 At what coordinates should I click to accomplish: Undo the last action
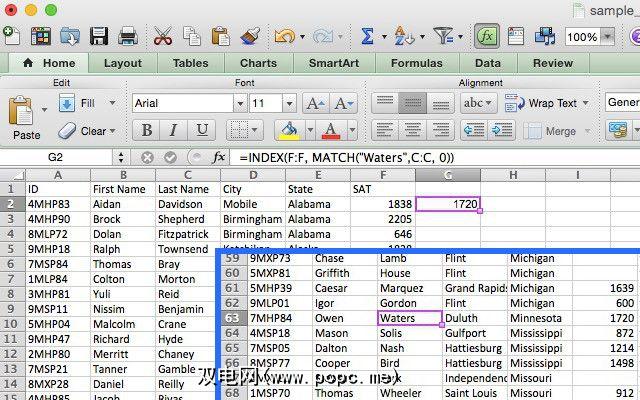(284, 36)
